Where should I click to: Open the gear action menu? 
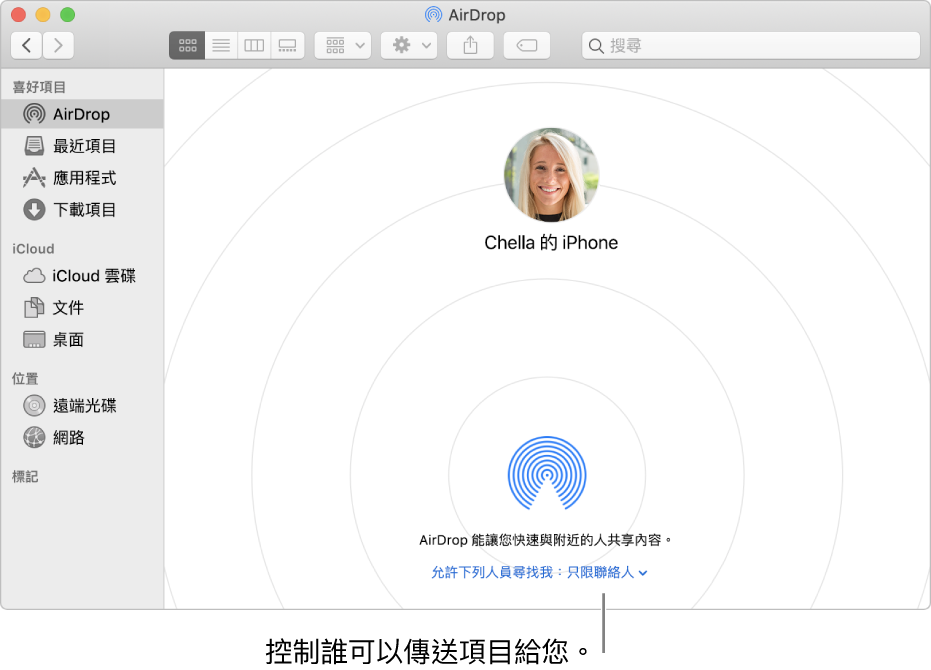click(x=409, y=46)
